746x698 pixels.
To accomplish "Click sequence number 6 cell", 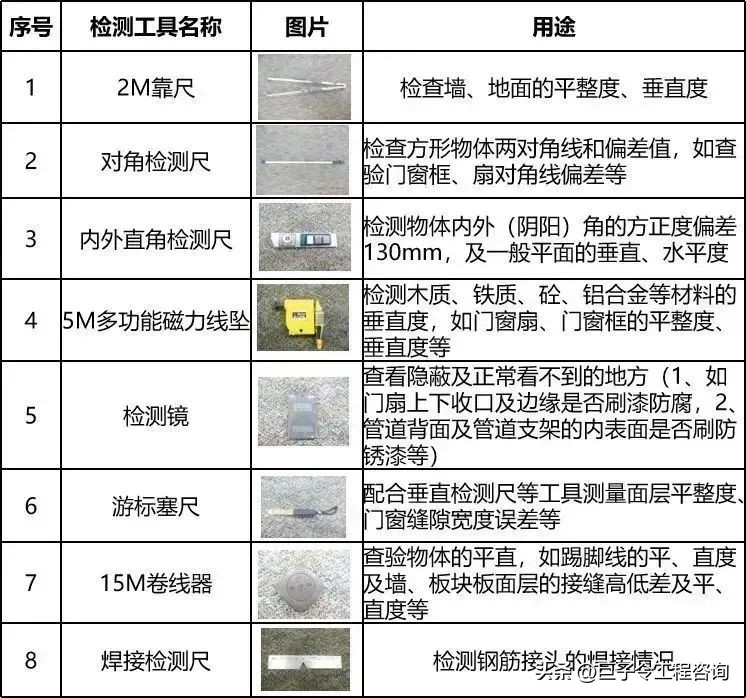I will (31, 506).
